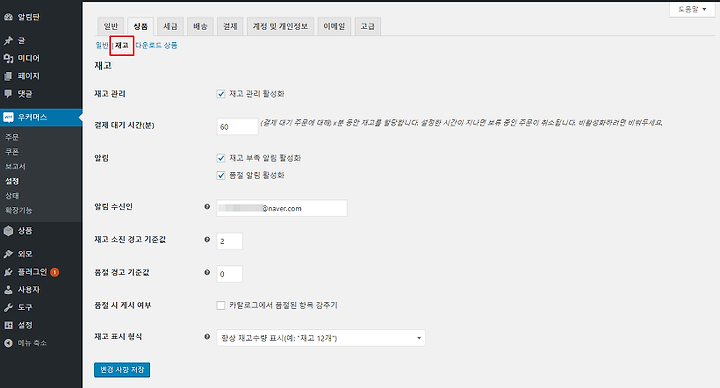Open 보고서 under WooCommerce menu
Viewport: 720px width, 388px height.
click(15, 166)
